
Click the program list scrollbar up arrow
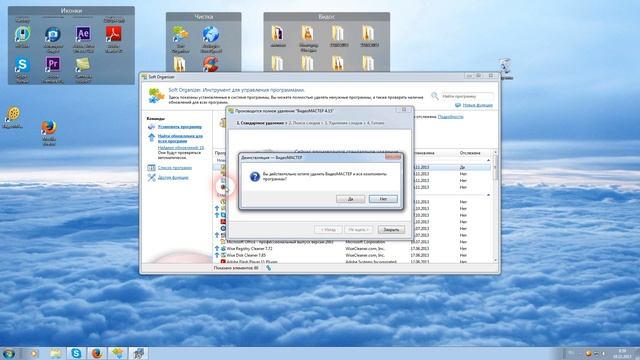point(496,153)
